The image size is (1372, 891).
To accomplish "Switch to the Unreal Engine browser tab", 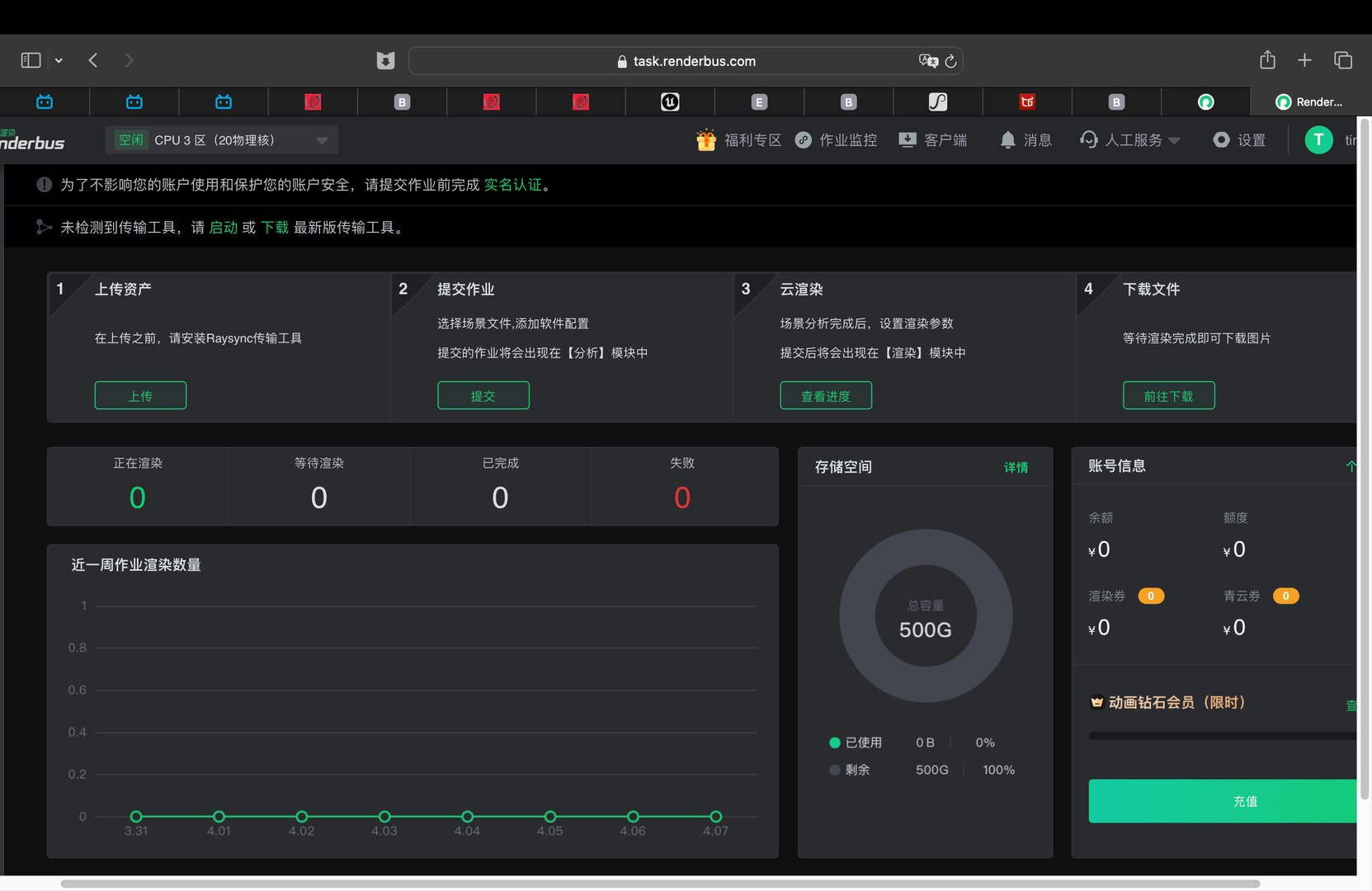I will (x=670, y=101).
